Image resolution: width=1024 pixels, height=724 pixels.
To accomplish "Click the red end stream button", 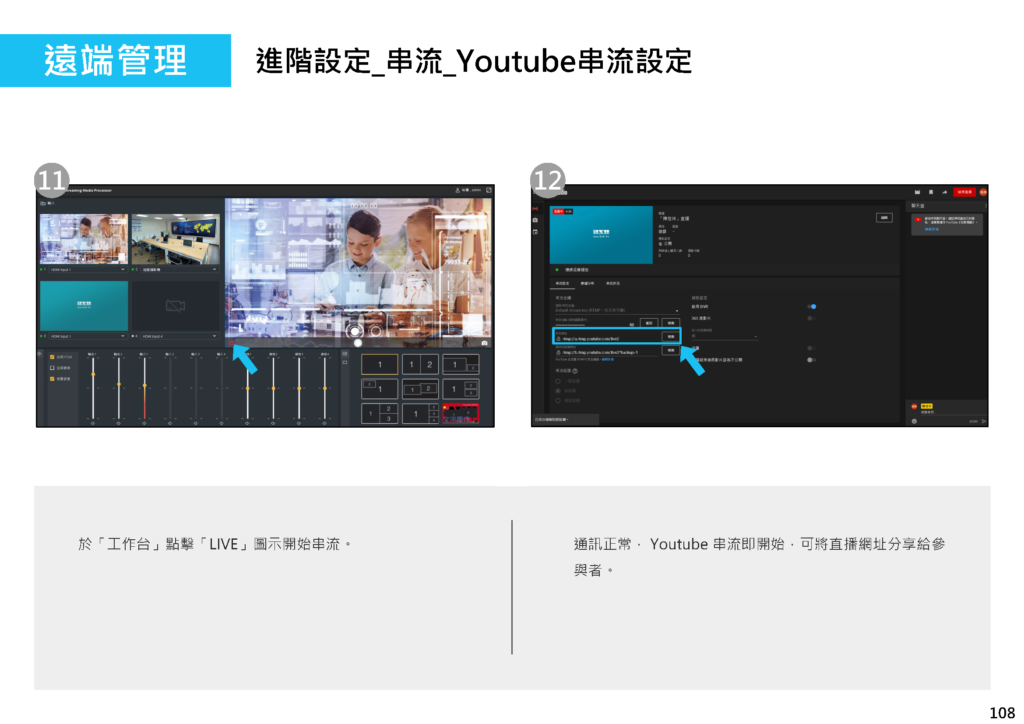I will (964, 191).
